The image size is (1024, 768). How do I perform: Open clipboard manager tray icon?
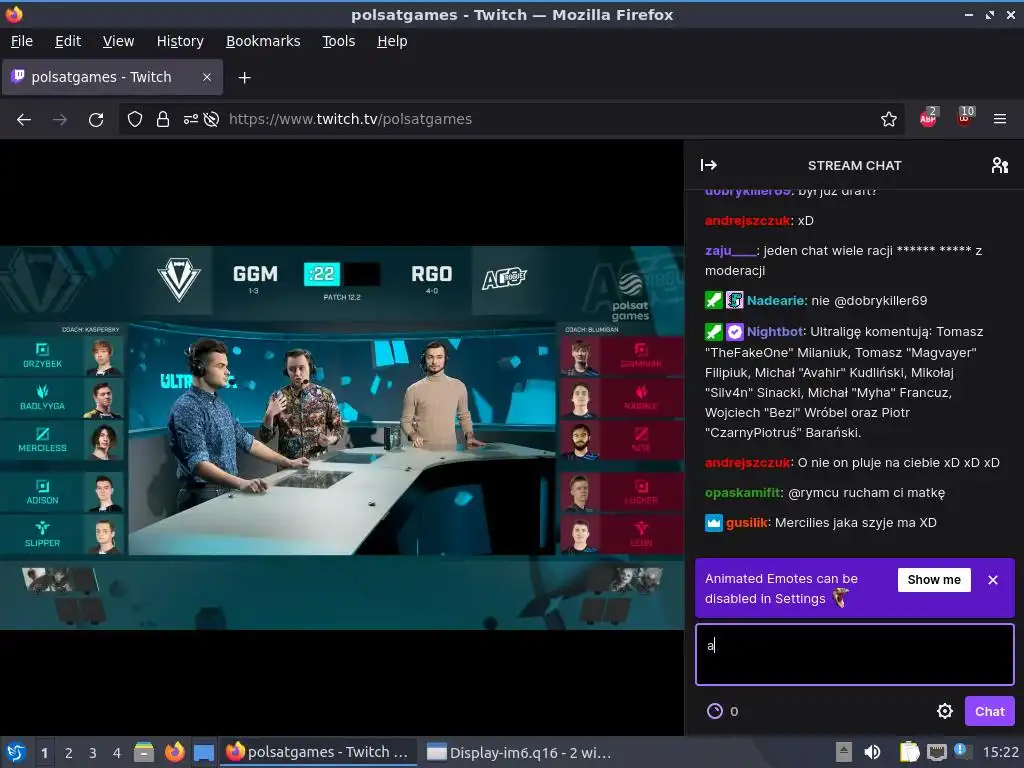point(909,752)
